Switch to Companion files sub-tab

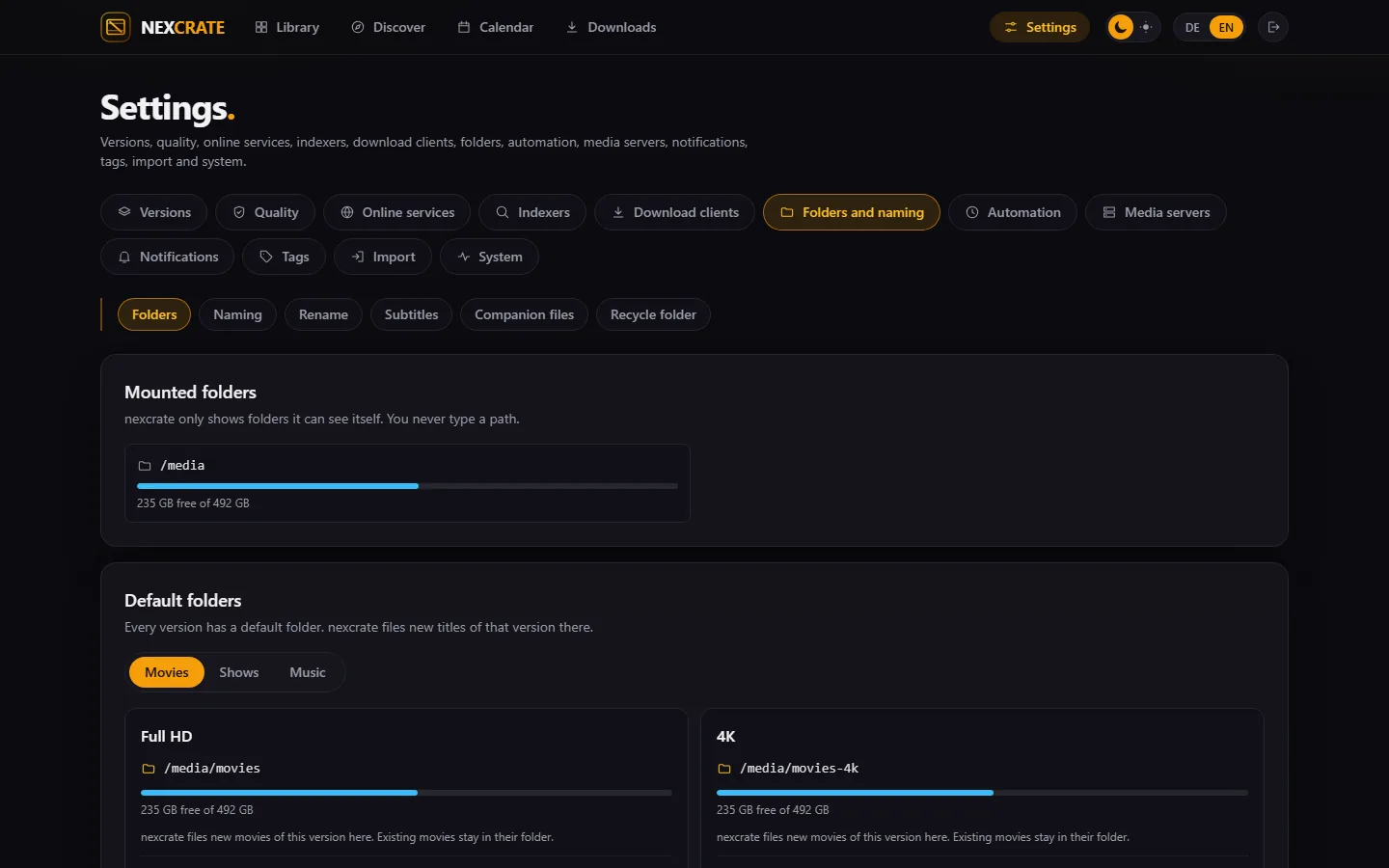524,314
